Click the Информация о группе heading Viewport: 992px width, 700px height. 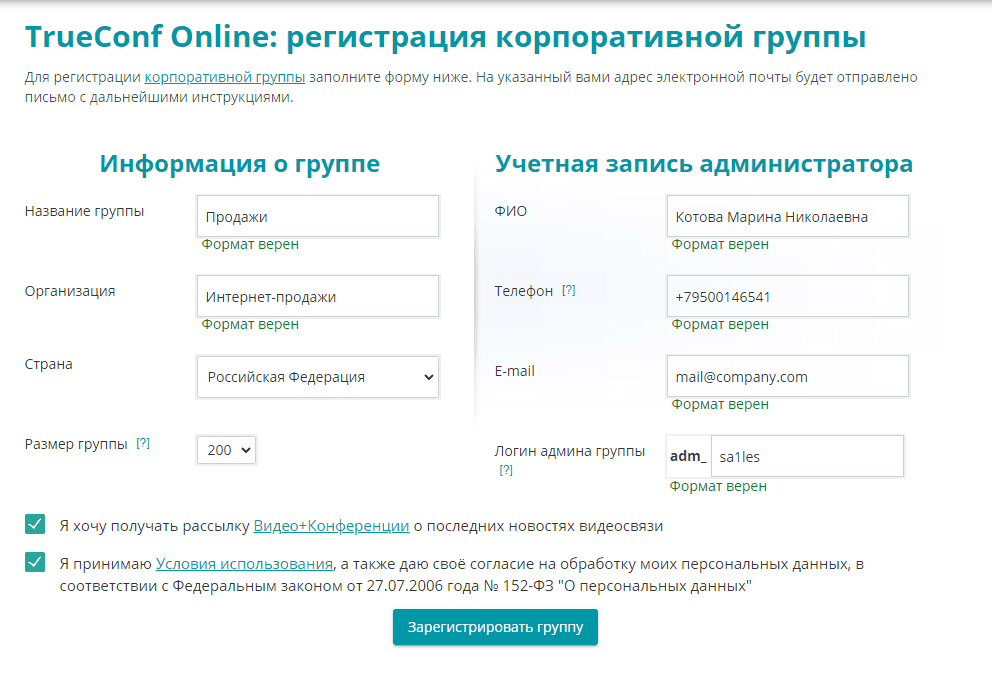point(240,163)
